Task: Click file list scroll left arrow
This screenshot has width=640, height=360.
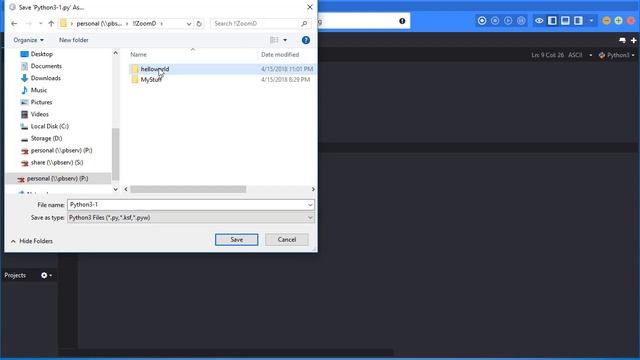Action: click(x=126, y=189)
